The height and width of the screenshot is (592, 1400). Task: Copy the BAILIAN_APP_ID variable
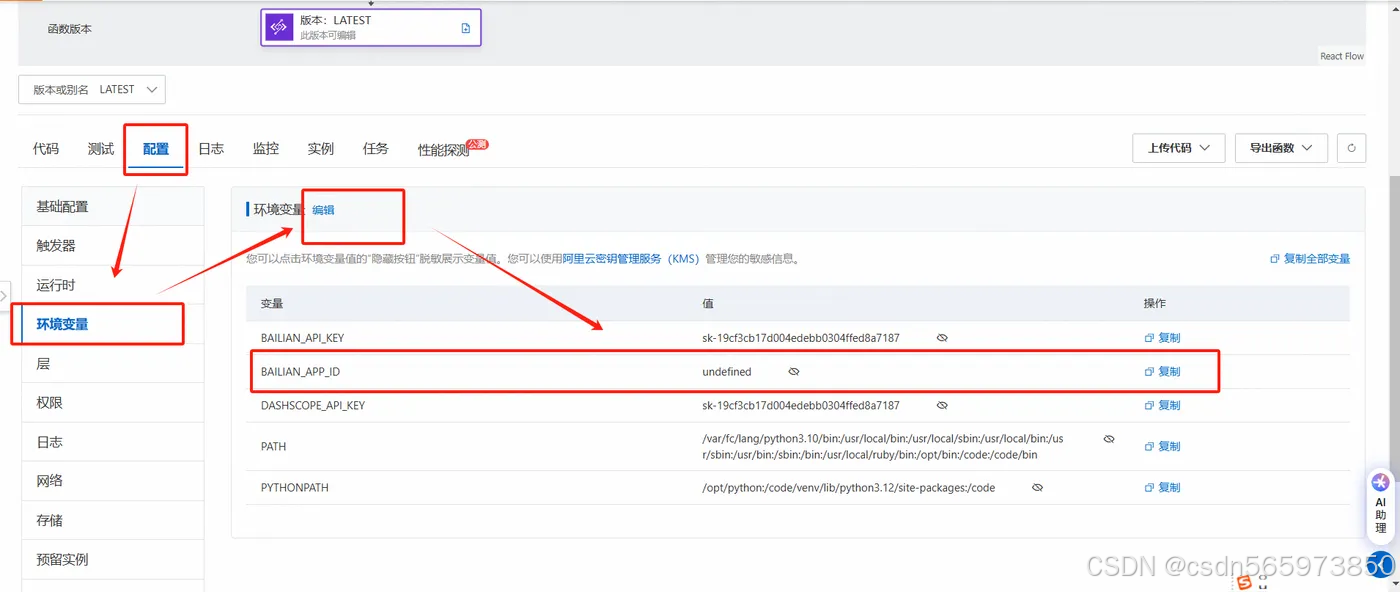coord(1163,371)
